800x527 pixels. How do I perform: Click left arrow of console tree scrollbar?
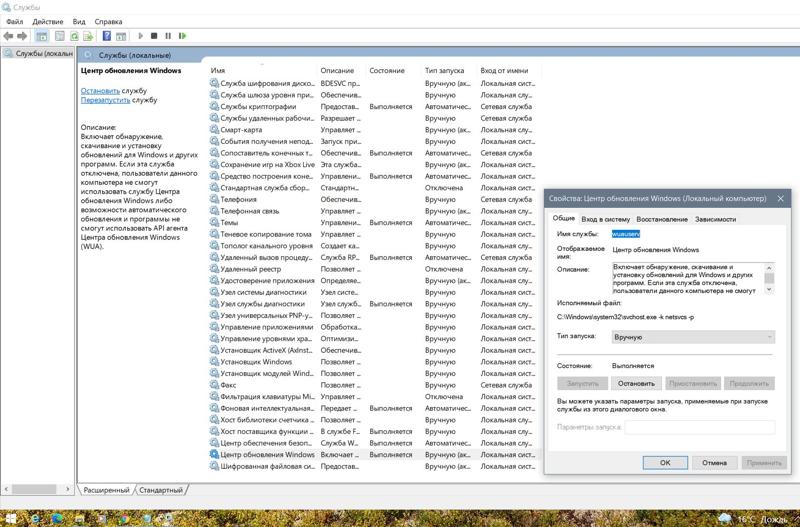tap(6, 489)
